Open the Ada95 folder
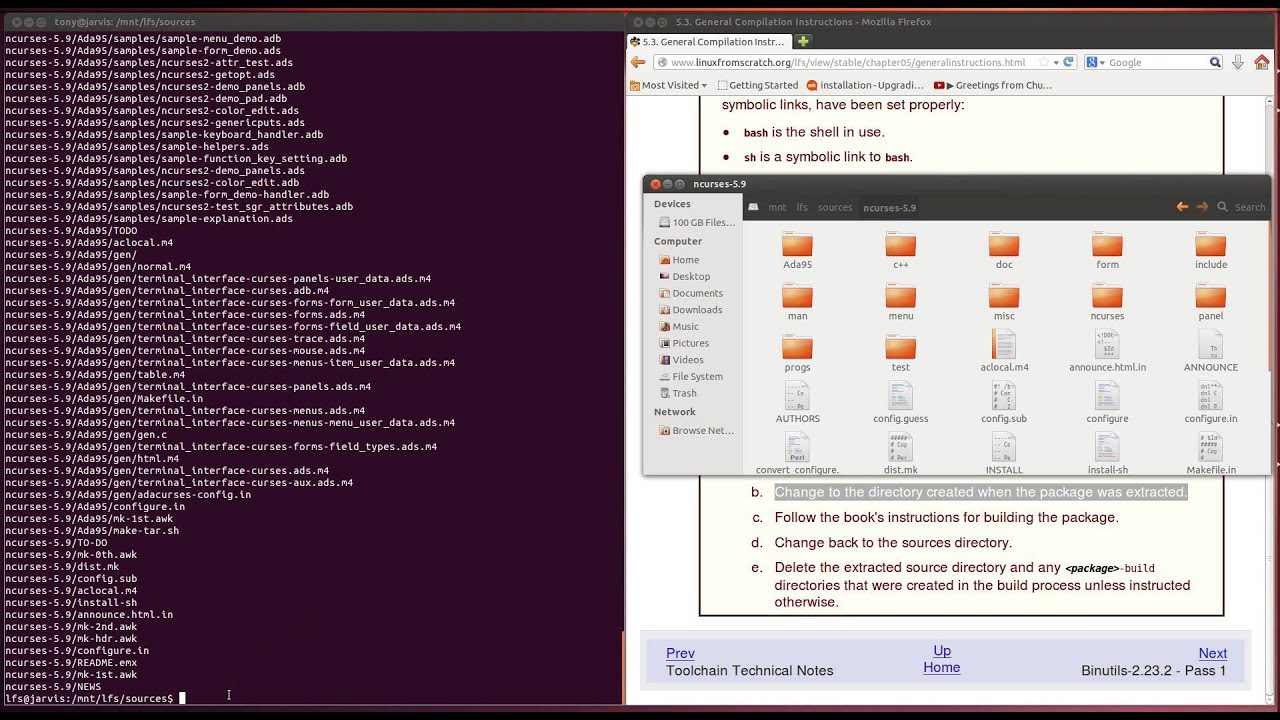Image resolution: width=1280 pixels, height=720 pixels. point(797,250)
